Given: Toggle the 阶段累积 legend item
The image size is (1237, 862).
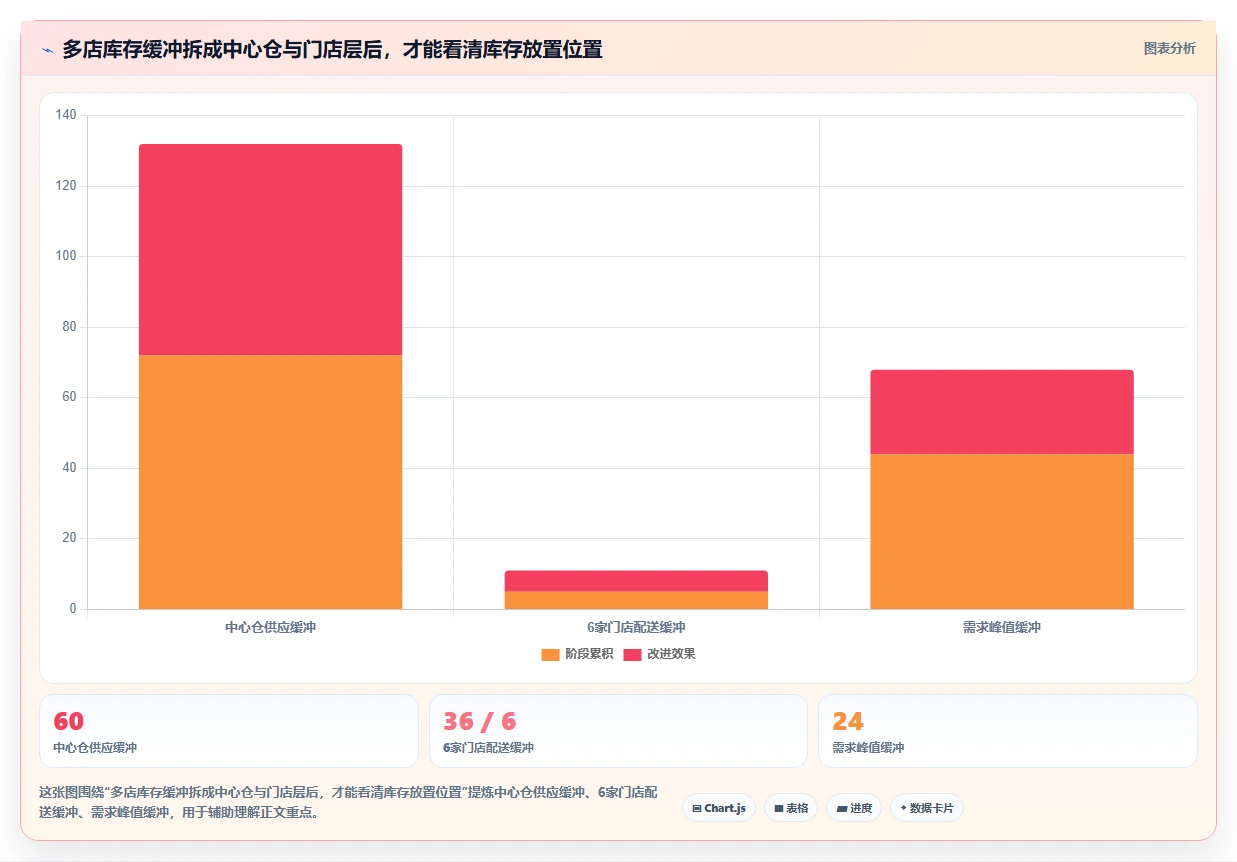Looking at the screenshot, I should 577,654.
